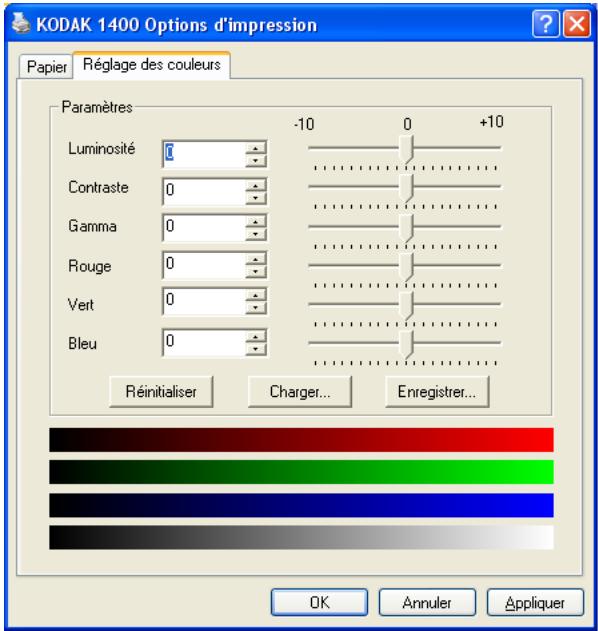Click the red gradient preview bar
Image resolution: width=598 pixels, height=631 pixels.
click(x=301, y=440)
